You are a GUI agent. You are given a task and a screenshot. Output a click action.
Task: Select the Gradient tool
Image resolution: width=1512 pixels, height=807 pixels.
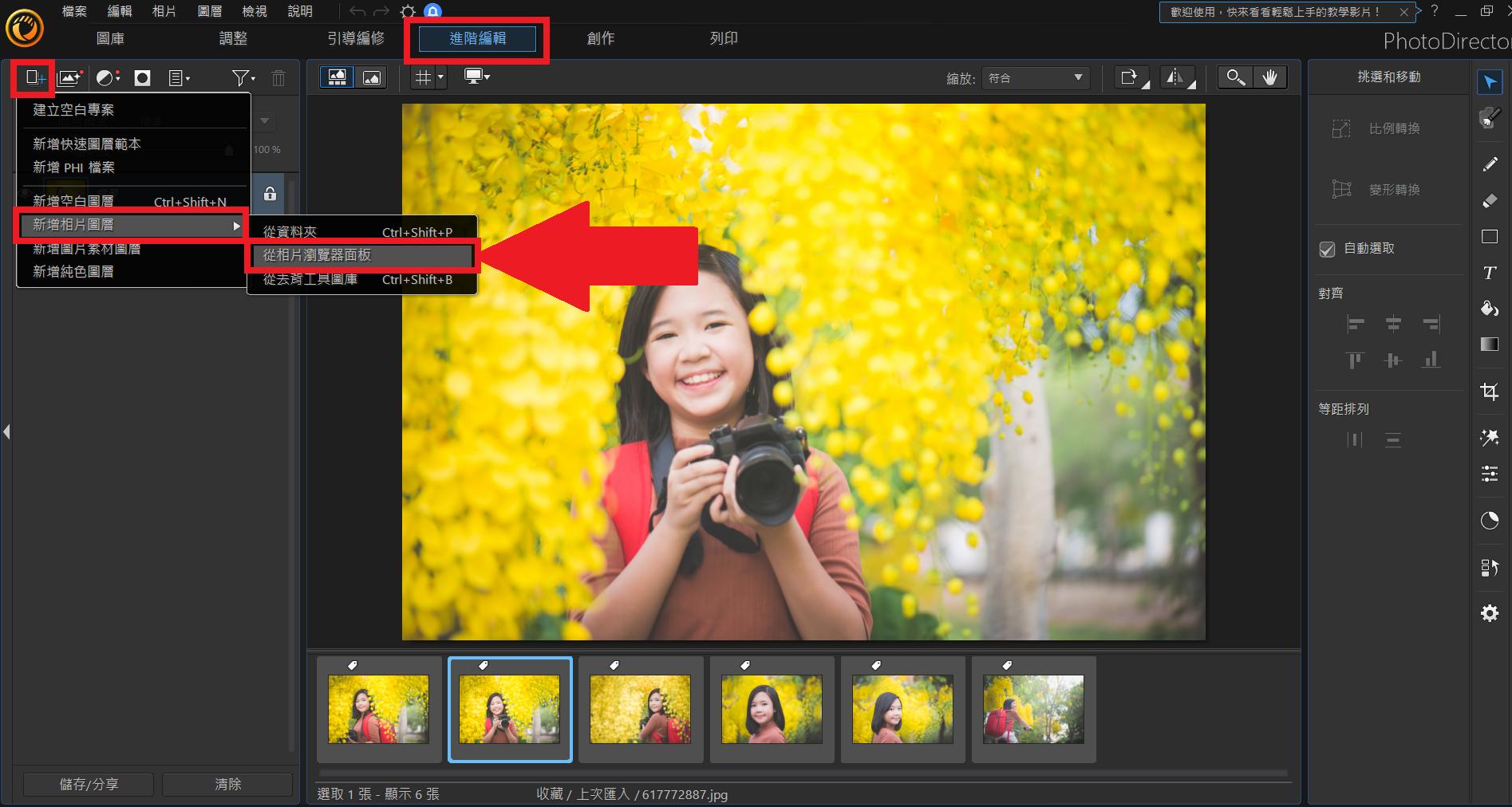pyautogui.click(x=1489, y=344)
